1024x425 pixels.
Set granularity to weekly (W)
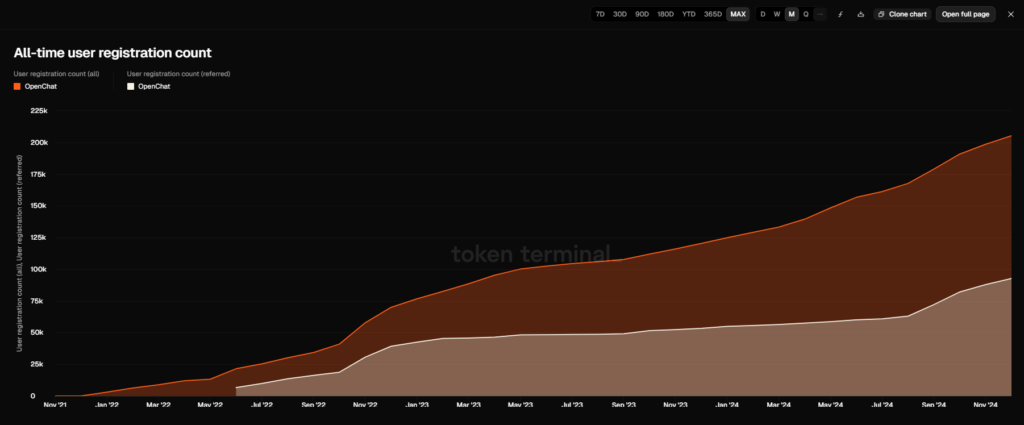point(777,14)
